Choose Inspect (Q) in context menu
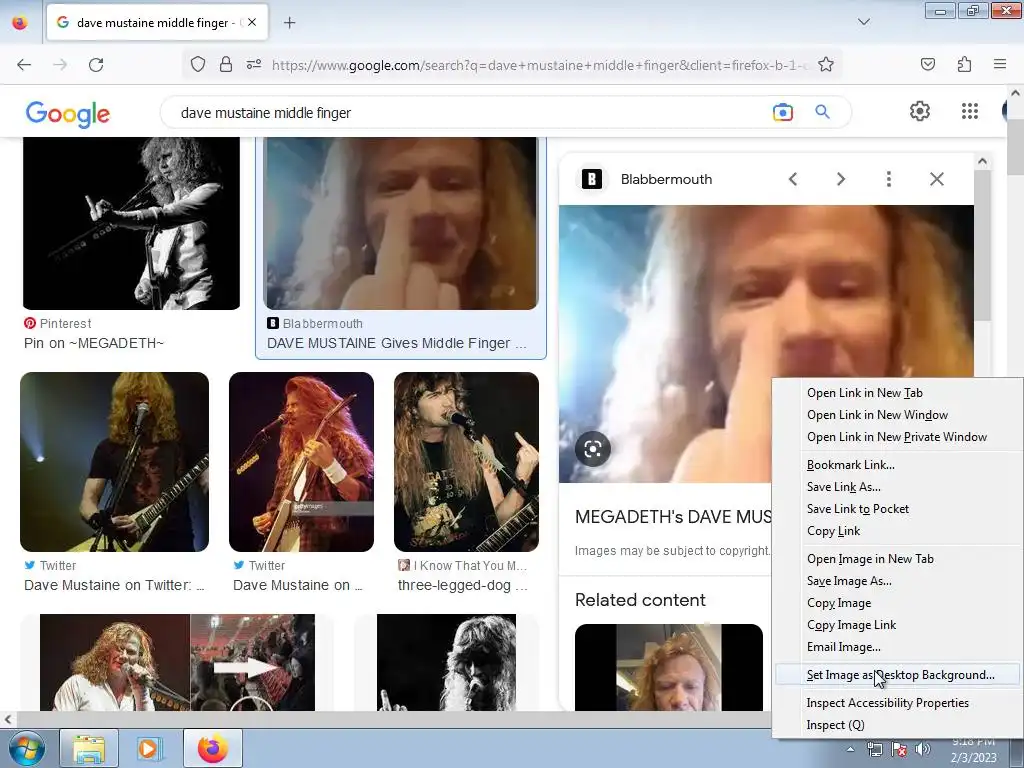 tap(835, 725)
